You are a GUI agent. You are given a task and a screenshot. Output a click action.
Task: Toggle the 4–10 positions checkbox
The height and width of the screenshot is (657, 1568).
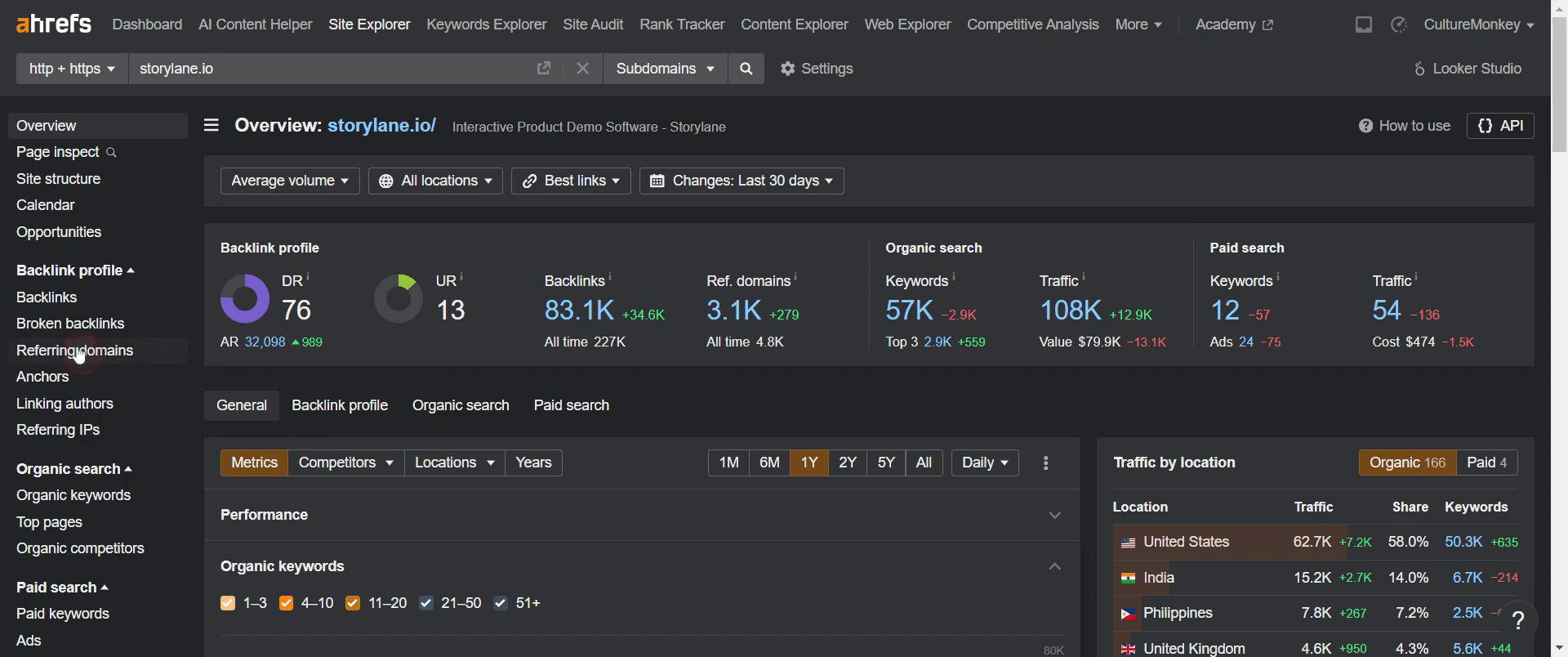[286, 603]
